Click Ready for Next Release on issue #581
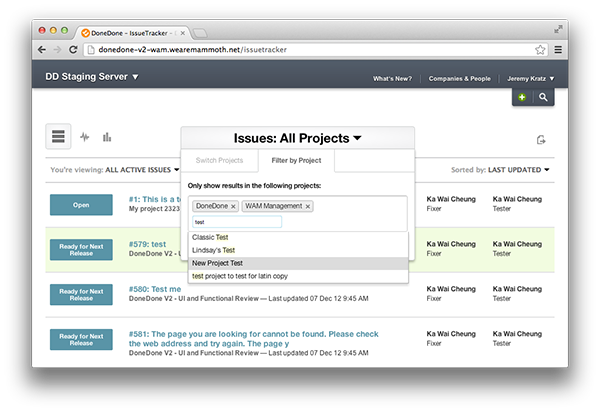The width and height of the screenshot is (600, 412). pyautogui.click(x=81, y=339)
